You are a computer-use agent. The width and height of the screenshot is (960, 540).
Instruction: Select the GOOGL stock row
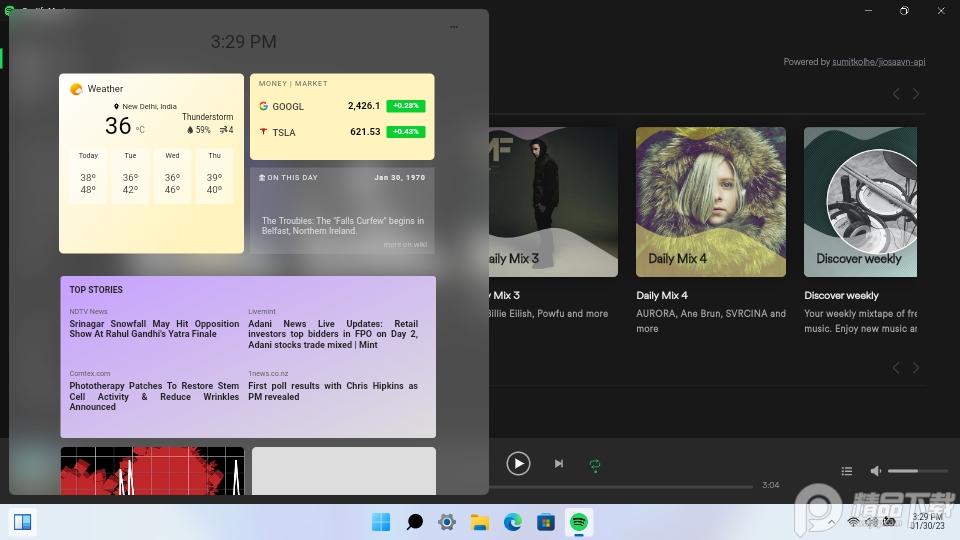pos(342,106)
